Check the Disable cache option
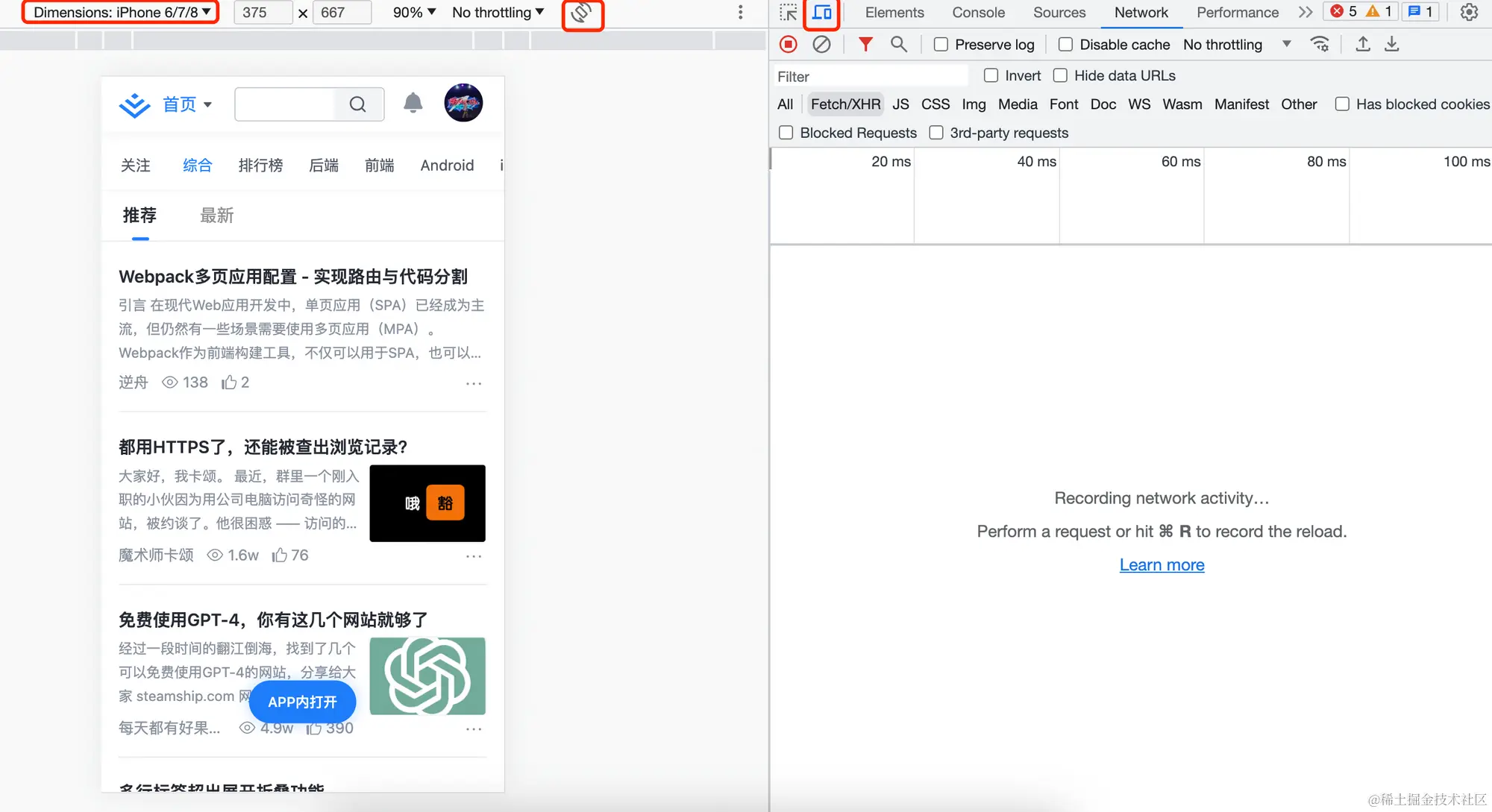 coord(1066,45)
